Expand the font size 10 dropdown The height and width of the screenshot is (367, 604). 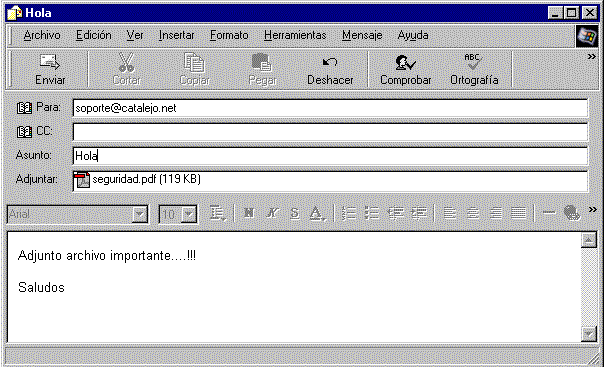(189, 214)
